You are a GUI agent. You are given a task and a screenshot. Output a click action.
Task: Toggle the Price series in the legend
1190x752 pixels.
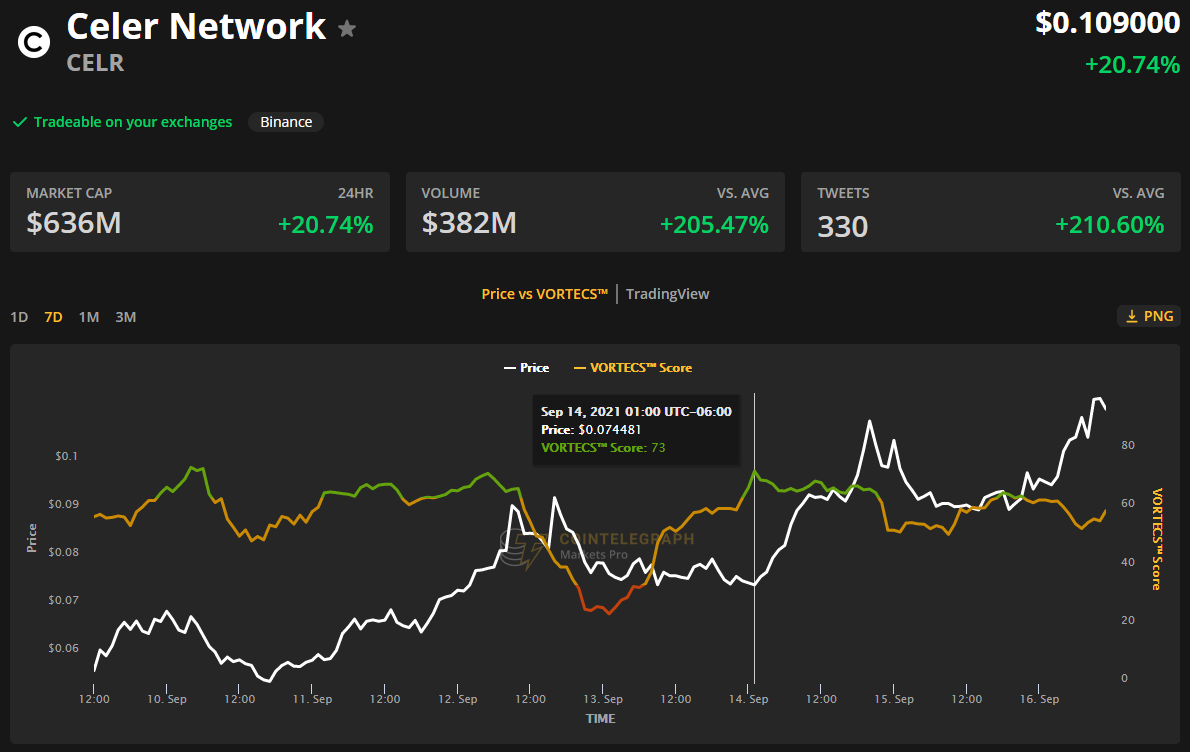click(x=526, y=367)
